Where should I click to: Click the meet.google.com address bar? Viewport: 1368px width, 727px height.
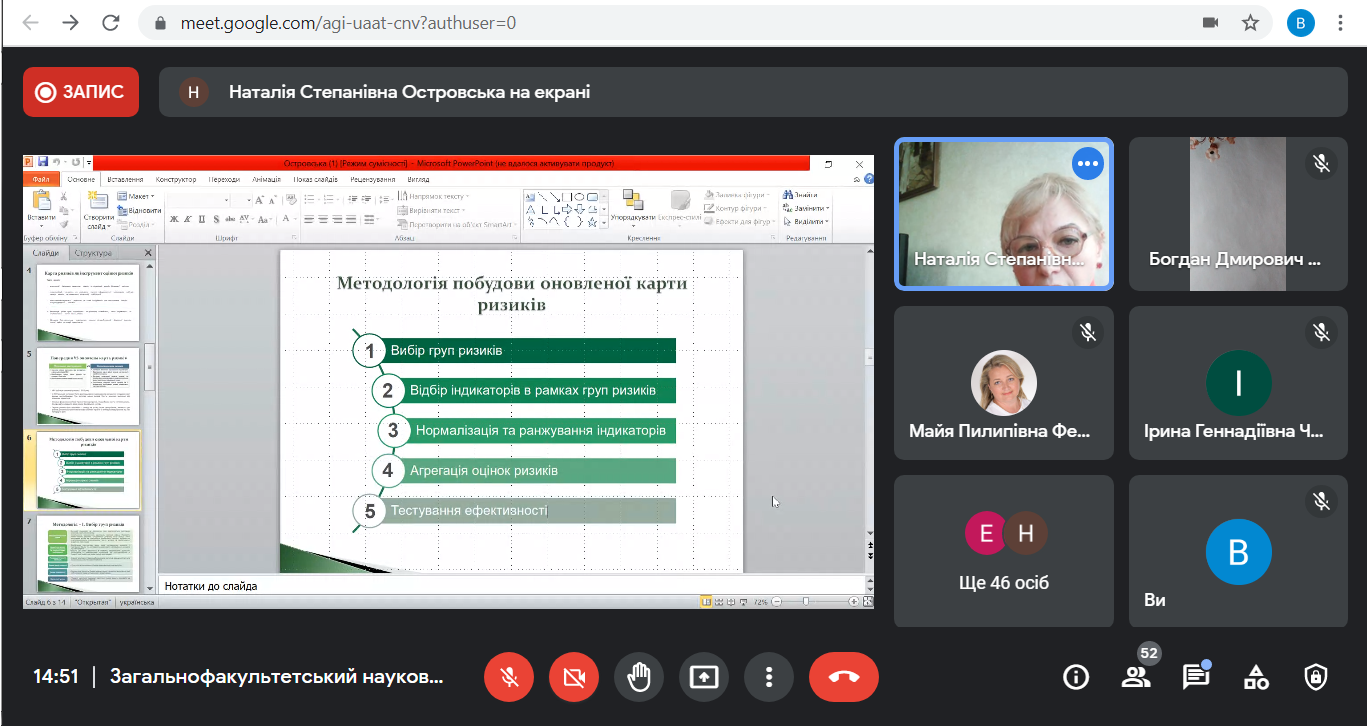click(660, 22)
